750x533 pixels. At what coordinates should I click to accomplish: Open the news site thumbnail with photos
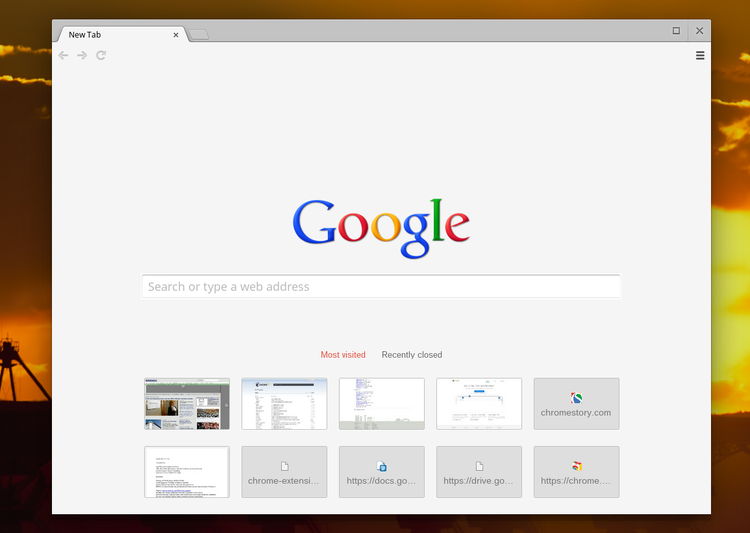click(187, 404)
